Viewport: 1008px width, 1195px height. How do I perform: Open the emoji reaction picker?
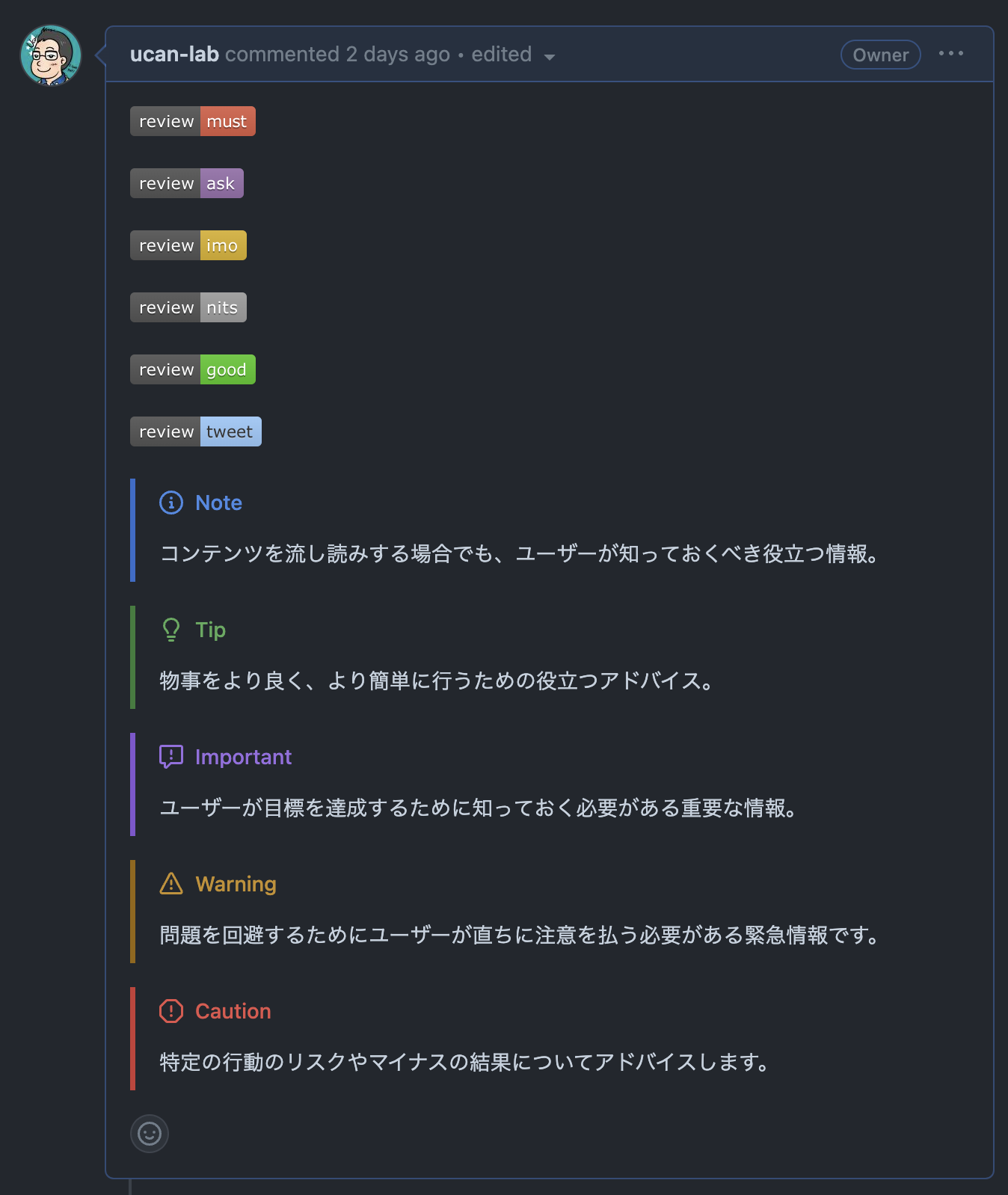point(150,1134)
